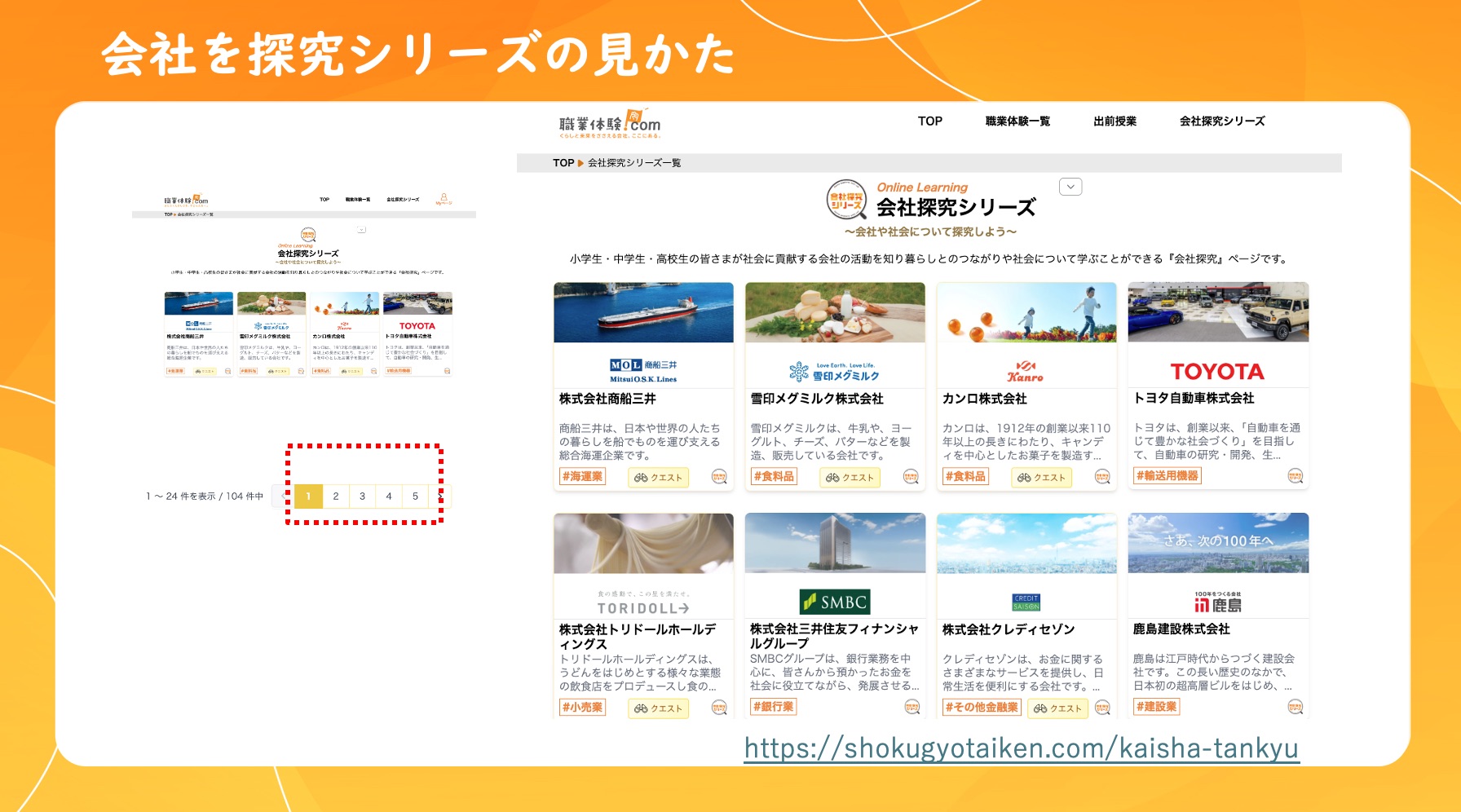
Task: Click TOP in the breadcrumb bar
Action: click(563, 163)
